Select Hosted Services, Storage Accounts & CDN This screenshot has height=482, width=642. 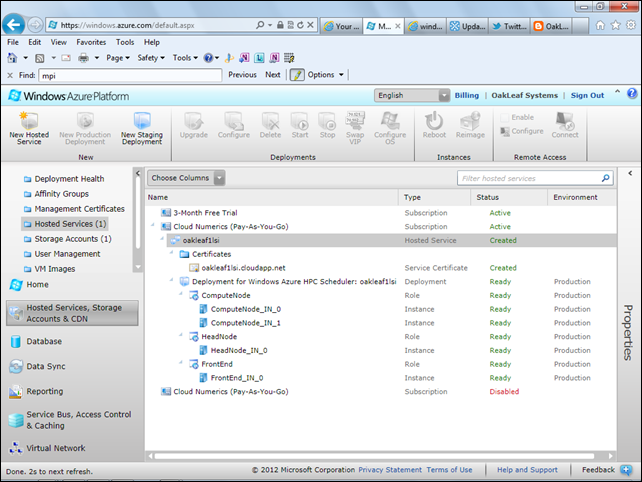pyautogui.click(x=72, y=313)
